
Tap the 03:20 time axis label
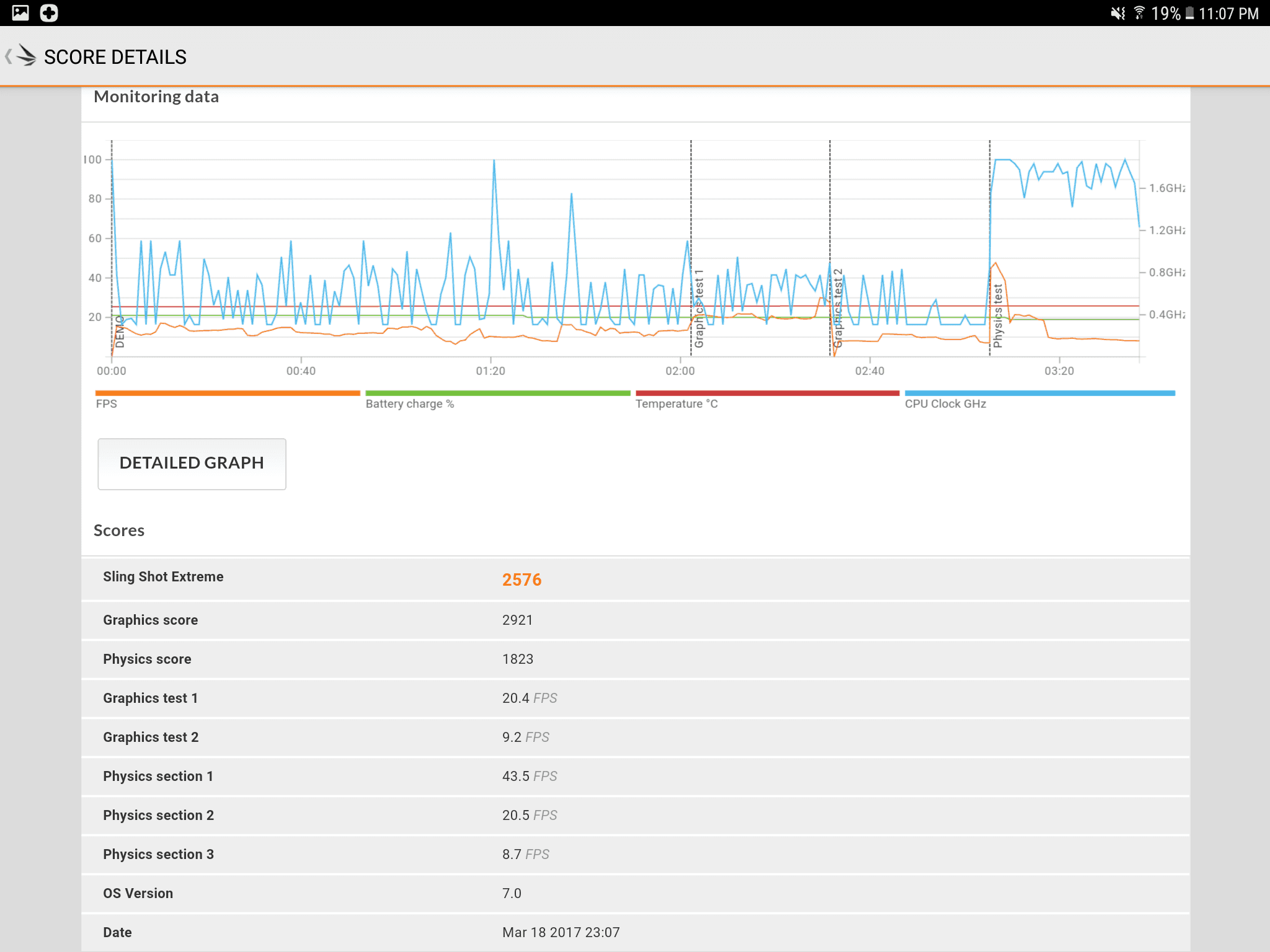(1059, 371)
